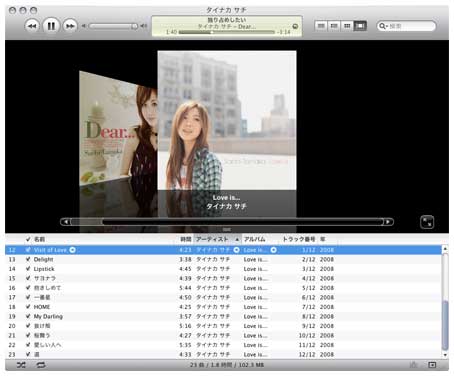Viewport: 454px width, 376px height.
Task: Uncheck the checkbox for track row 17
Action: (28, 297)
